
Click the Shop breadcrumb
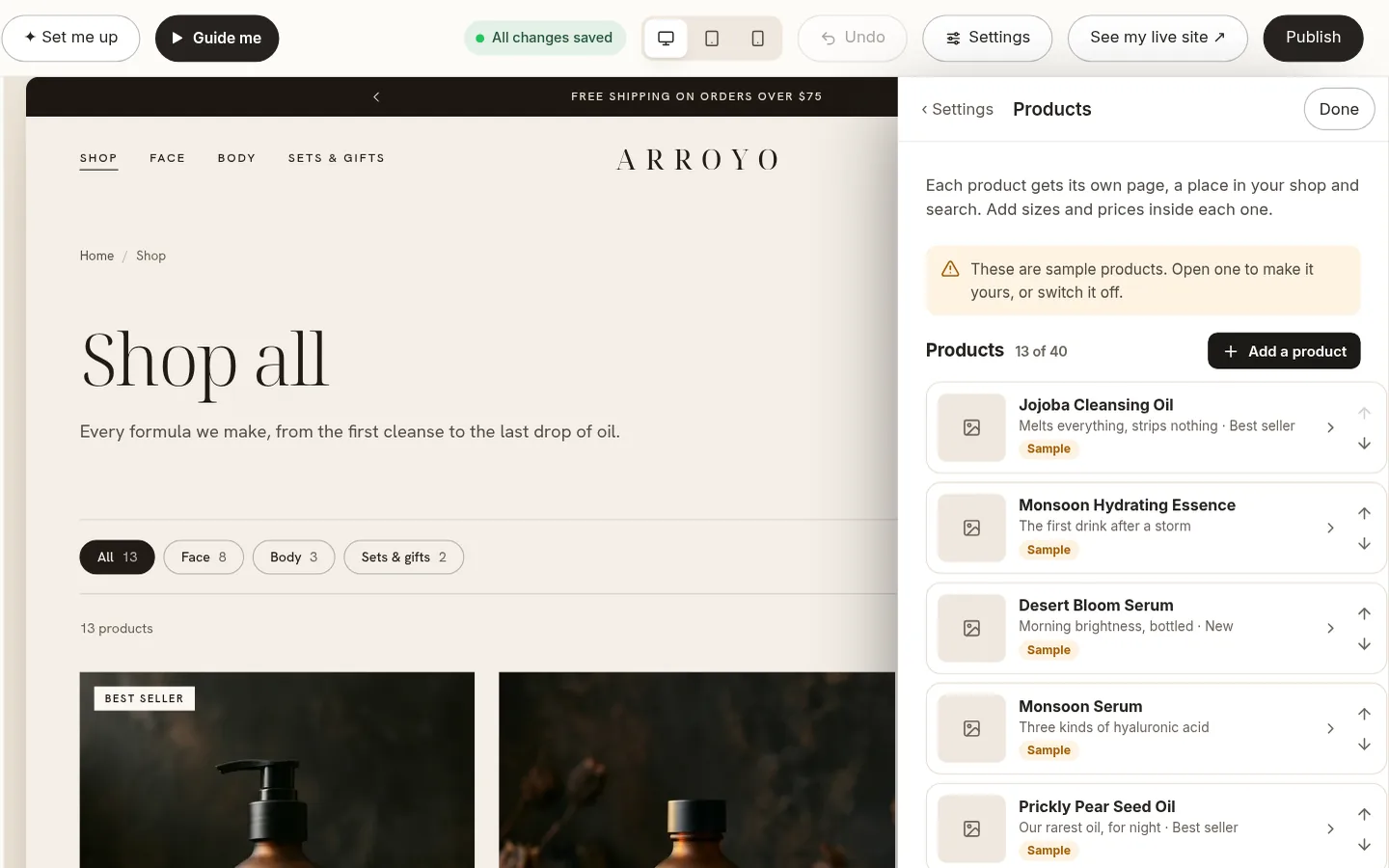(x=150, y=256)
